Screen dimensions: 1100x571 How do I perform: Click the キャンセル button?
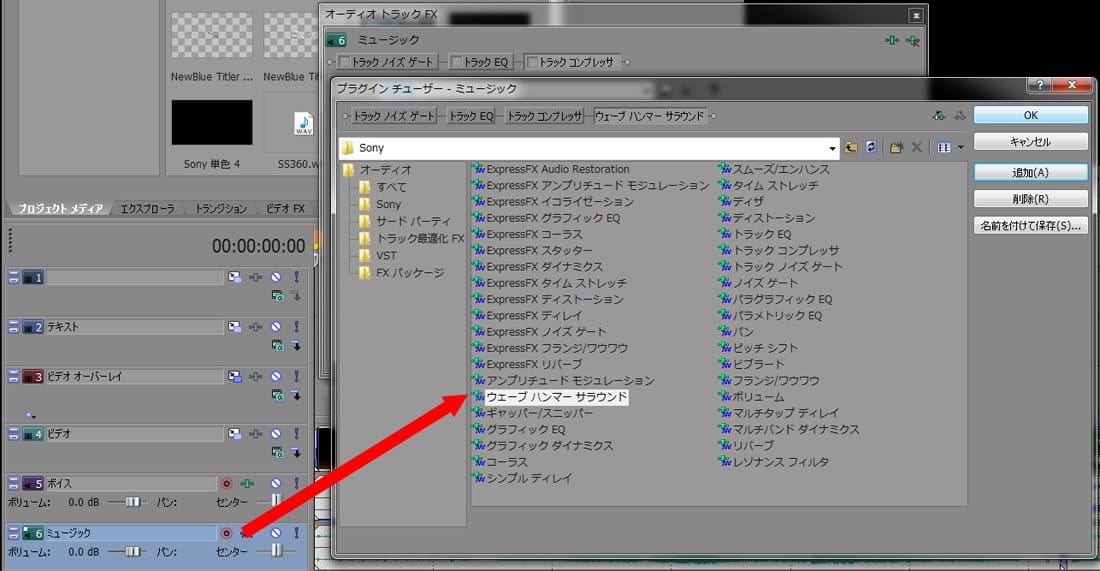tap(1030, 141)
